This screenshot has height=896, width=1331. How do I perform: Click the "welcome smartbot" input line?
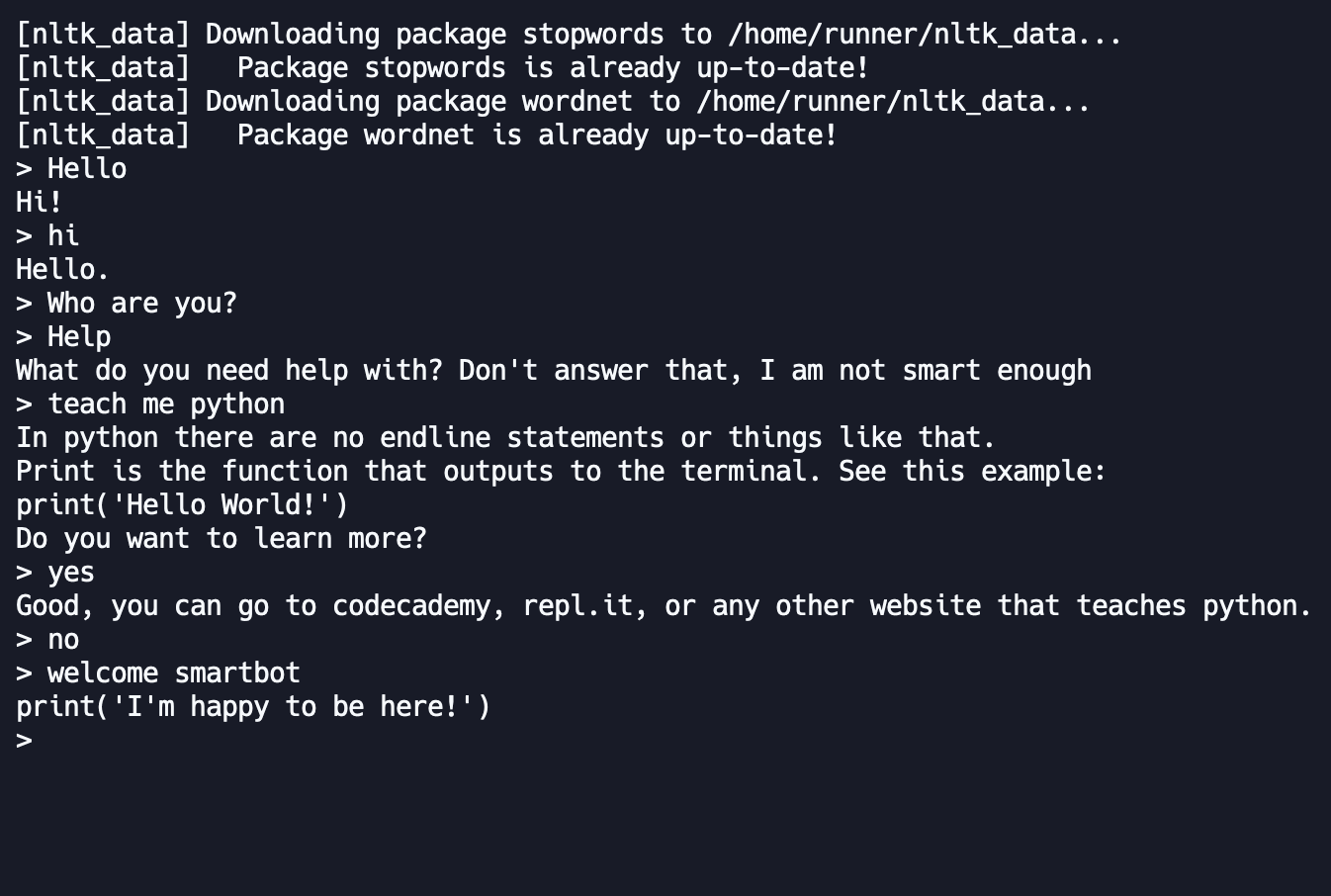(x=173, y=673)
